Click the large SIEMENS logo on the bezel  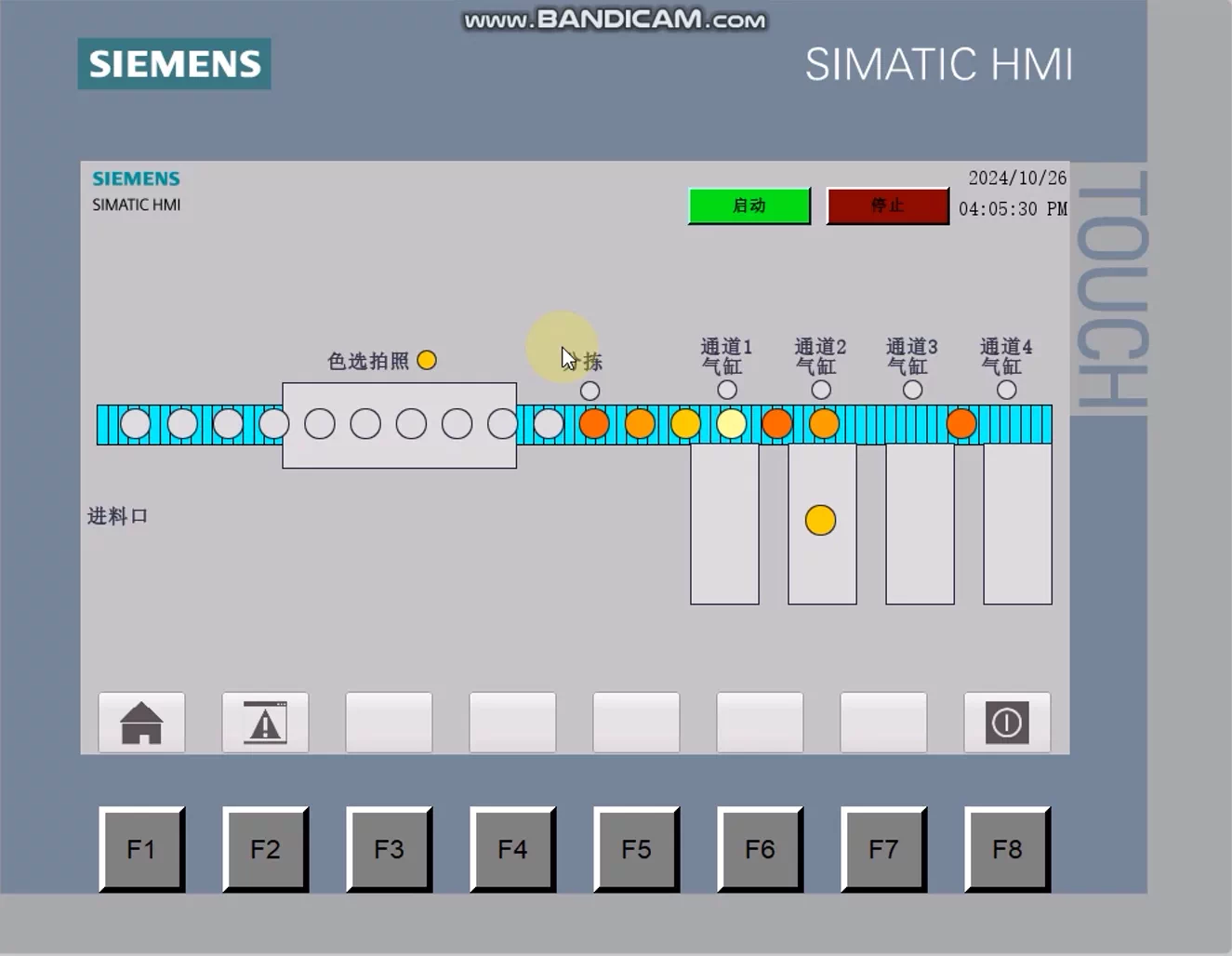175,64
